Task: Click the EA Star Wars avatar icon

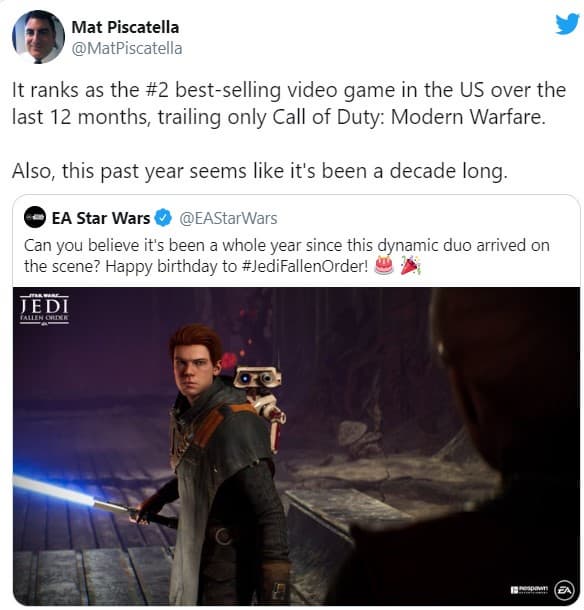Action: 35,217
